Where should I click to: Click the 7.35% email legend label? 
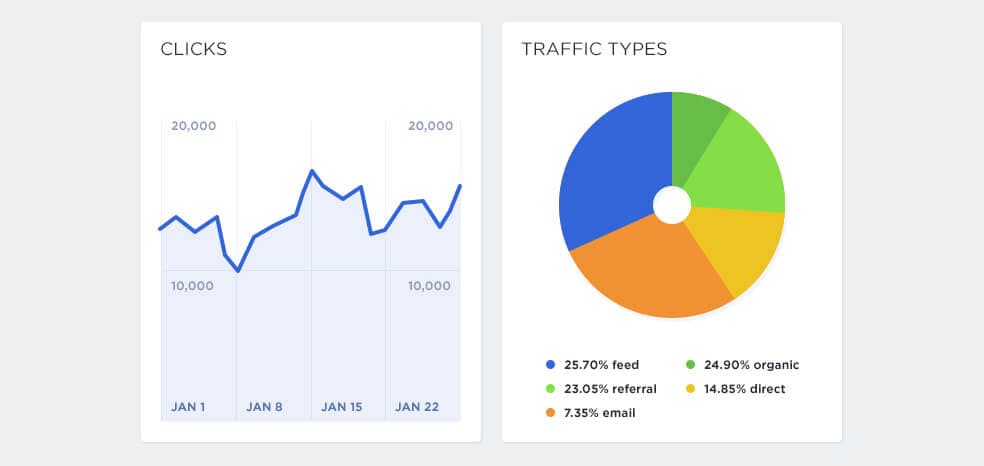(600, 413)
